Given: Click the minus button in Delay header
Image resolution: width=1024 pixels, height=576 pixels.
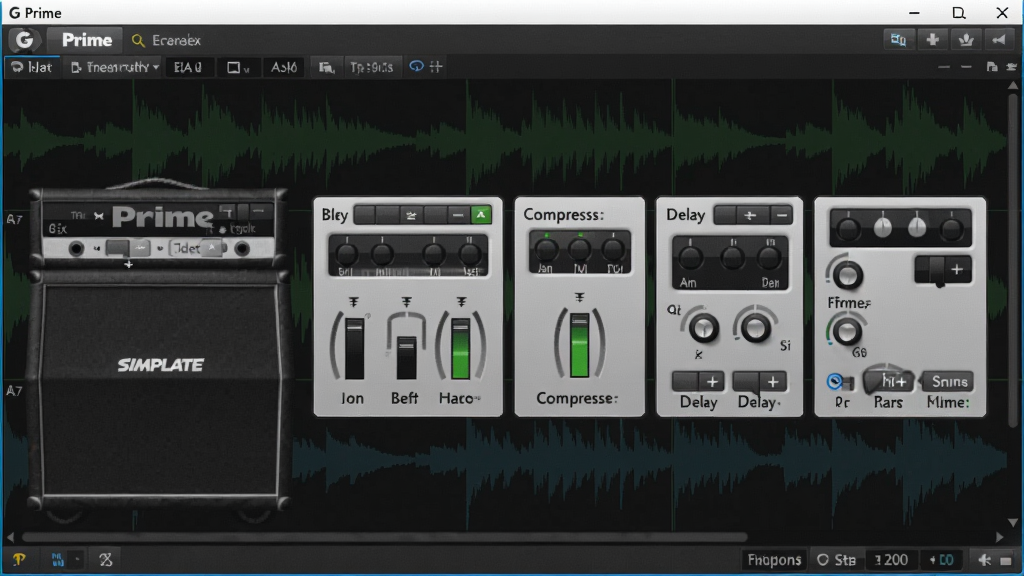Looking at the screenshot, I should tap(781, 215).
